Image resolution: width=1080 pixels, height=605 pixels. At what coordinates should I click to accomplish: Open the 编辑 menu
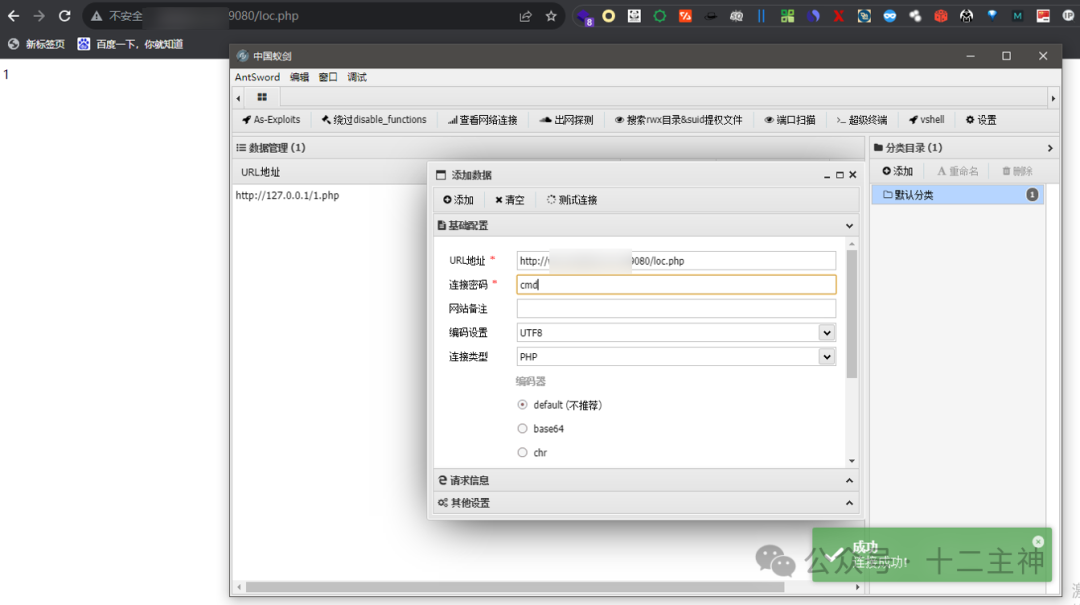point(299,76)
